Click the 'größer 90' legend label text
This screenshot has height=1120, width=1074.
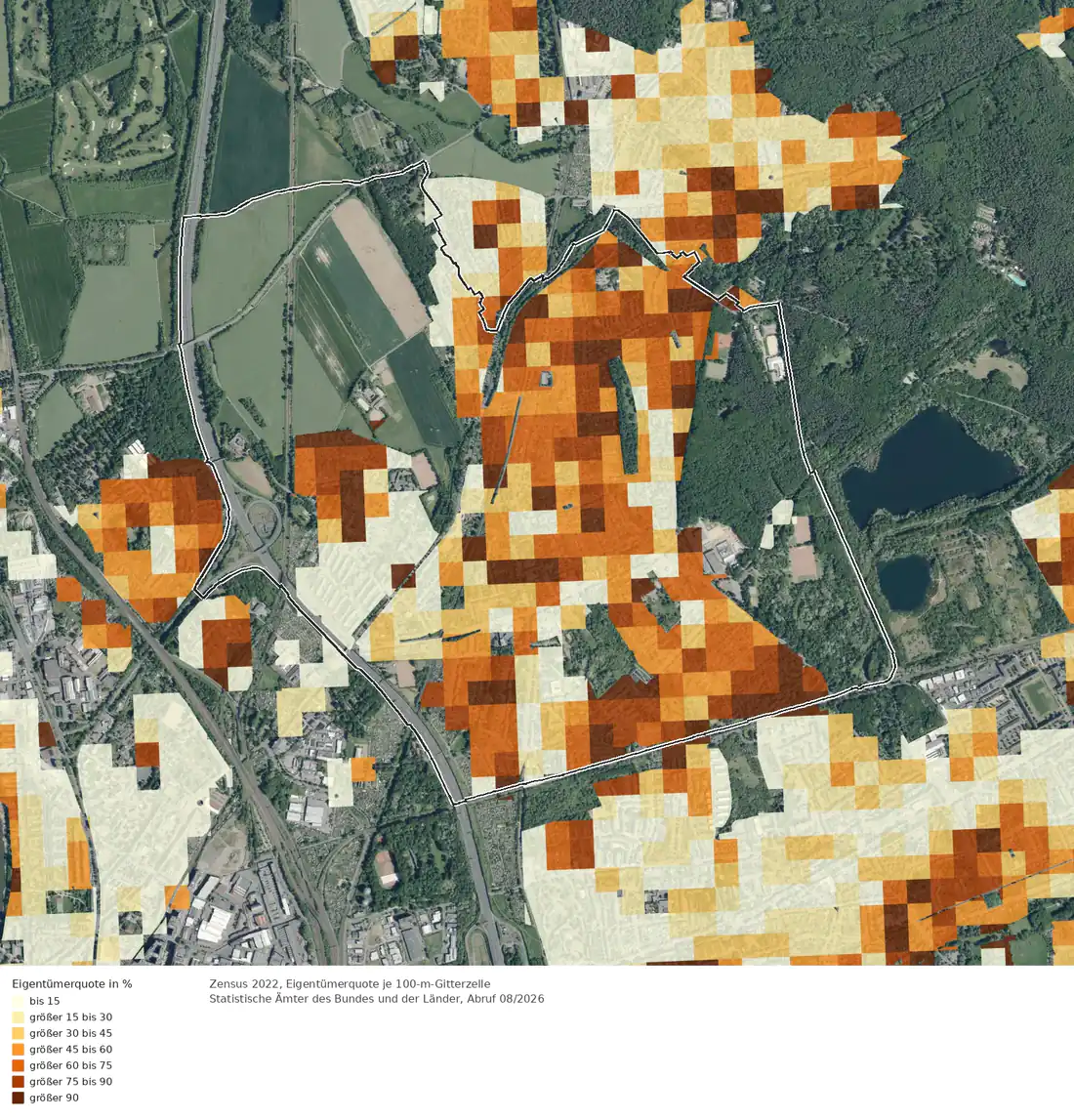(55, 1098)
